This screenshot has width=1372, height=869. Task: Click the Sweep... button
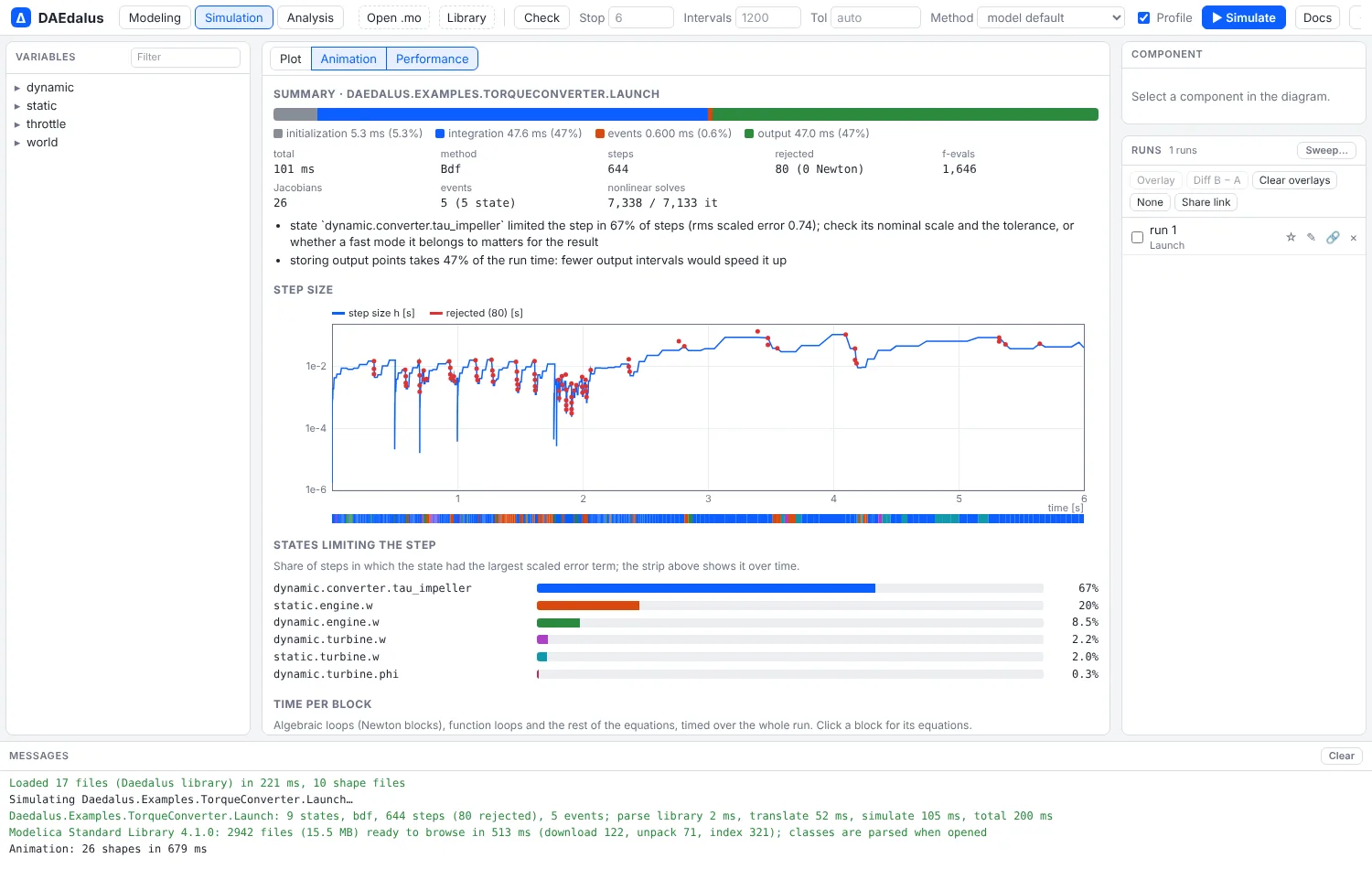(x=1326, y=150)
